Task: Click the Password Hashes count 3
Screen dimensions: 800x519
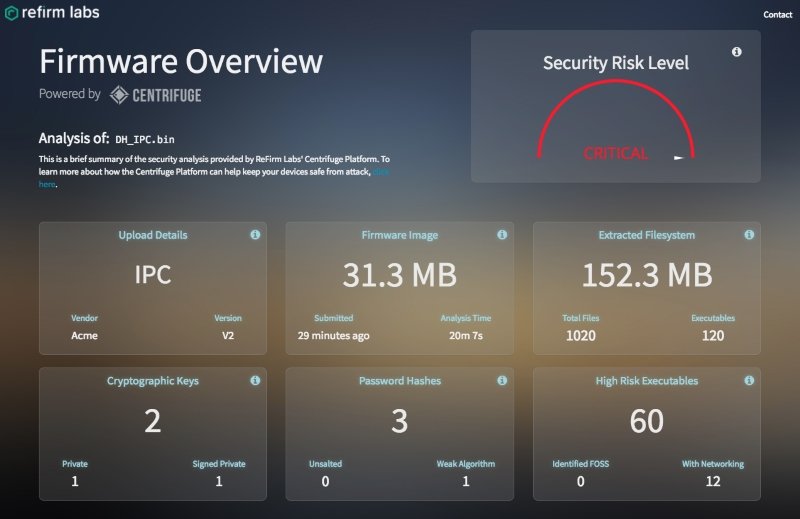Action: click(399, 421)
